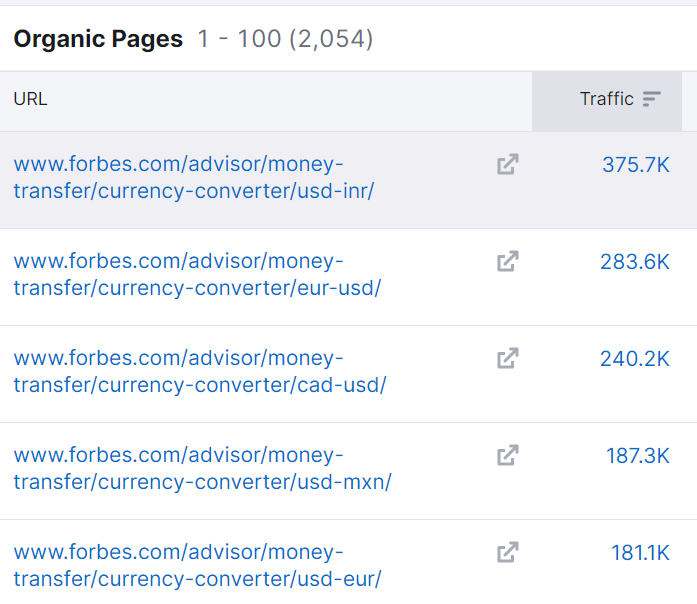Click traffic value 375.7K
Screen dimensions: 697x604
pyautogui.click(x=636, y=165)
